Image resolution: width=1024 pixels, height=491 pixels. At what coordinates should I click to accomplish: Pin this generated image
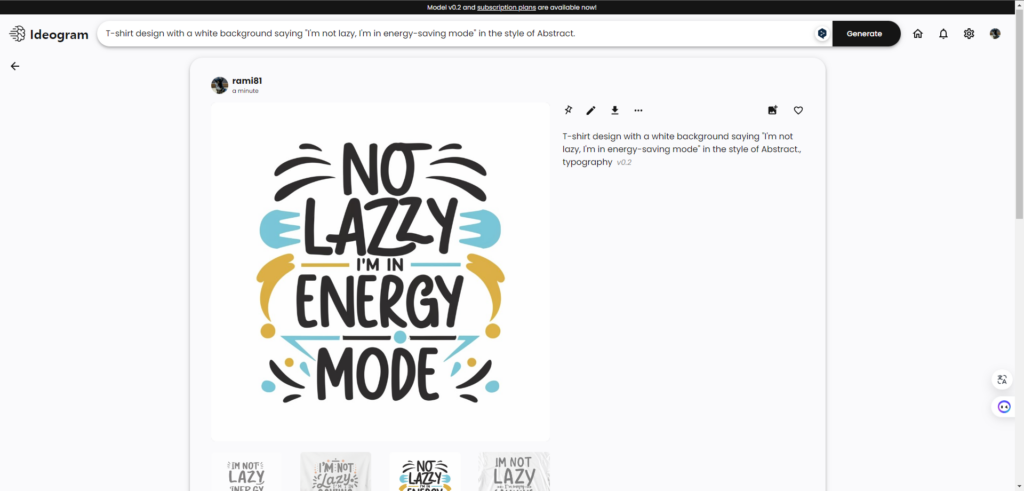(568, 110)
